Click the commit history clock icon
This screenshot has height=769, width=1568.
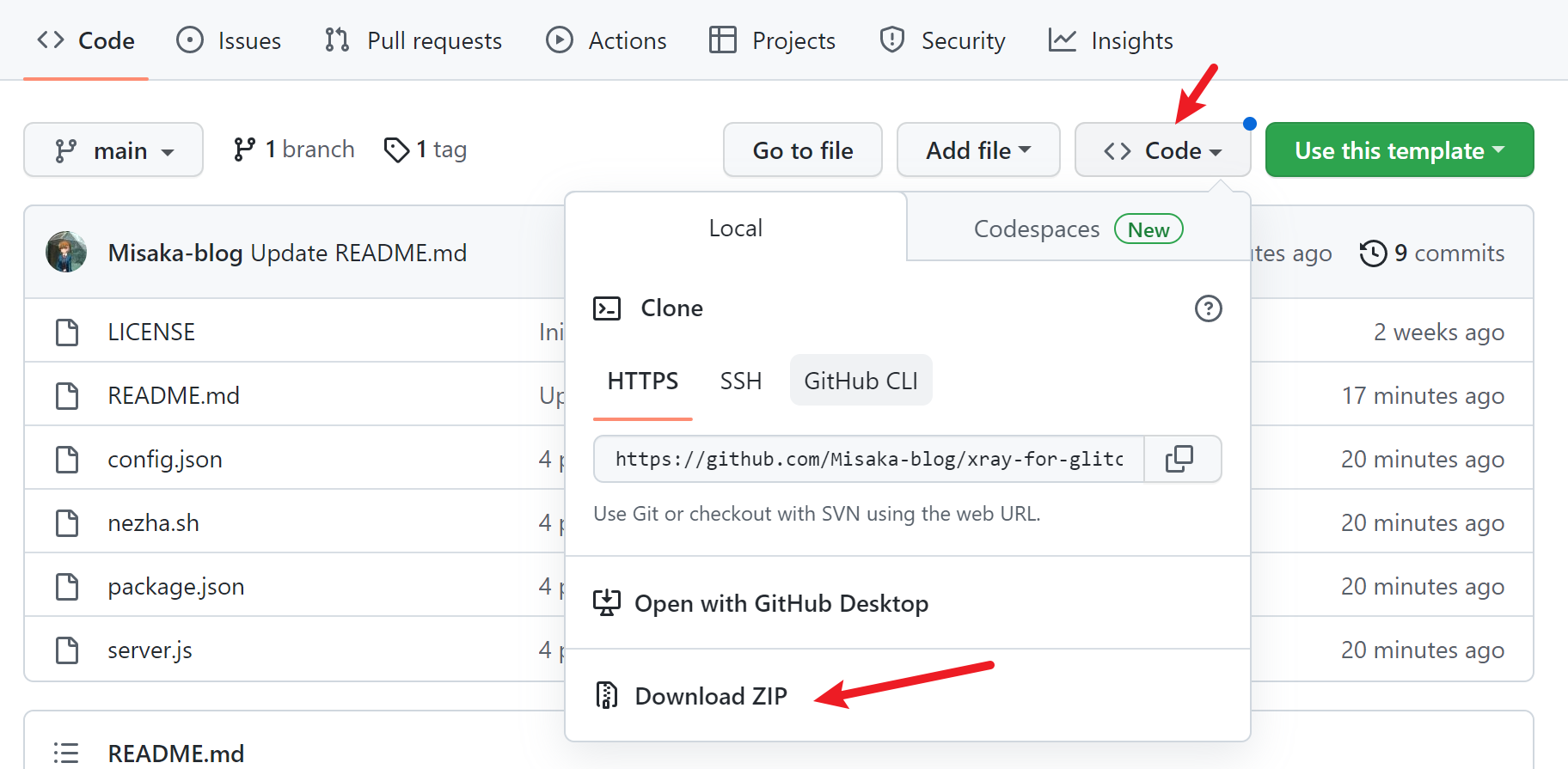[x=1373, y=253]
